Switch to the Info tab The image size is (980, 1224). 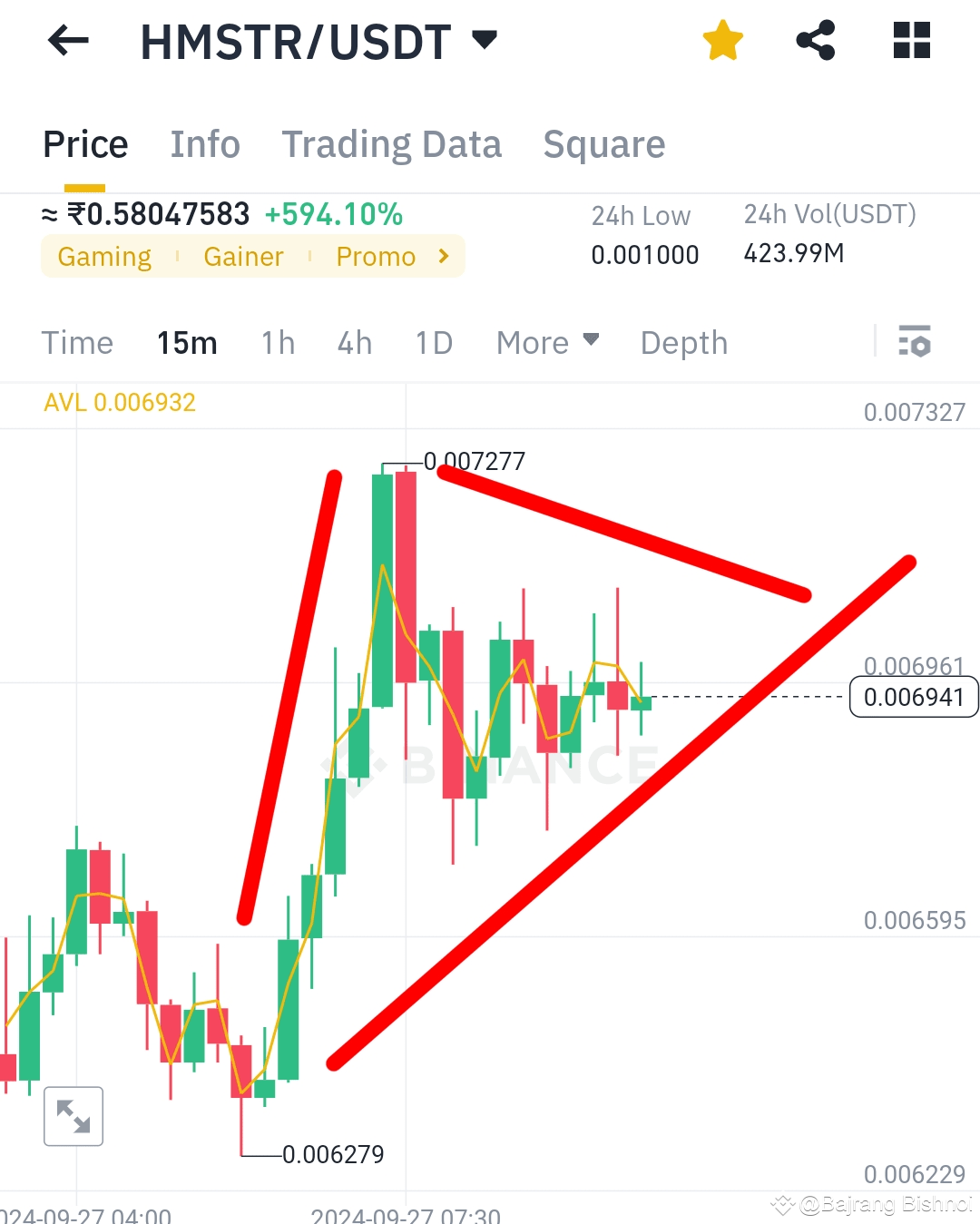click(x=205, y=144)
